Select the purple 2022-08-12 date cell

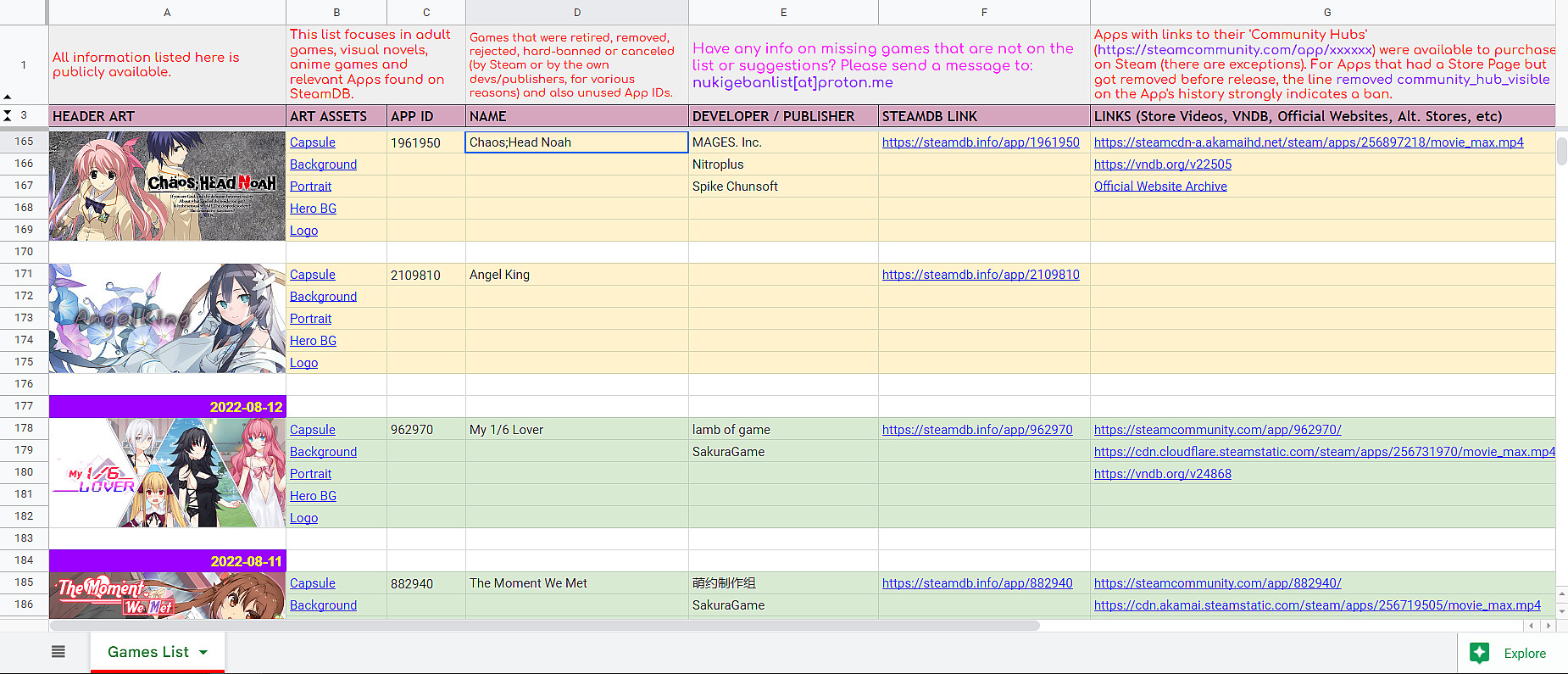167,407
